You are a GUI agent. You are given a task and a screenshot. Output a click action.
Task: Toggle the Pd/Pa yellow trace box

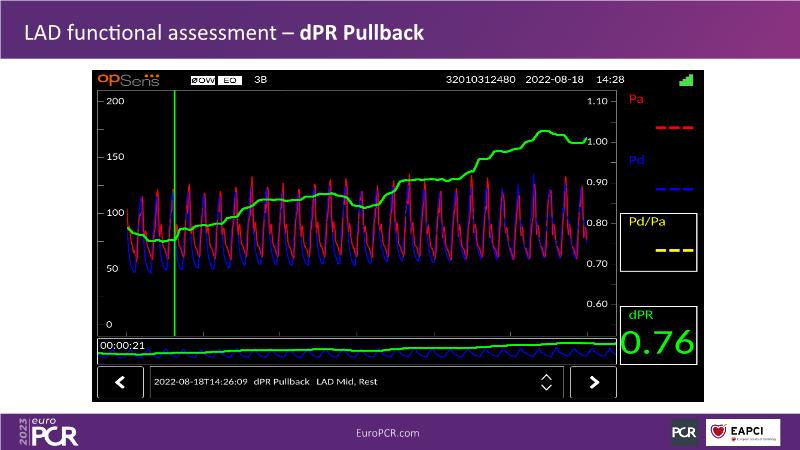pos(657,242)
